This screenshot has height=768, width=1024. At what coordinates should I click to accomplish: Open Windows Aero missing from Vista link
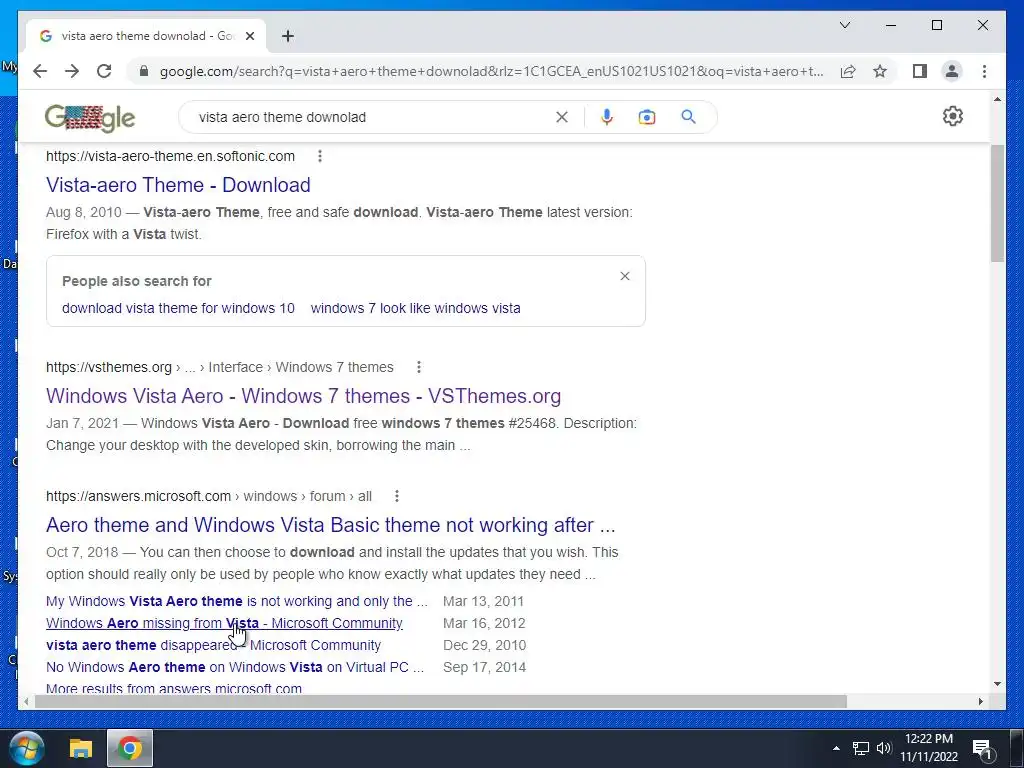click(x=224, y=623)
